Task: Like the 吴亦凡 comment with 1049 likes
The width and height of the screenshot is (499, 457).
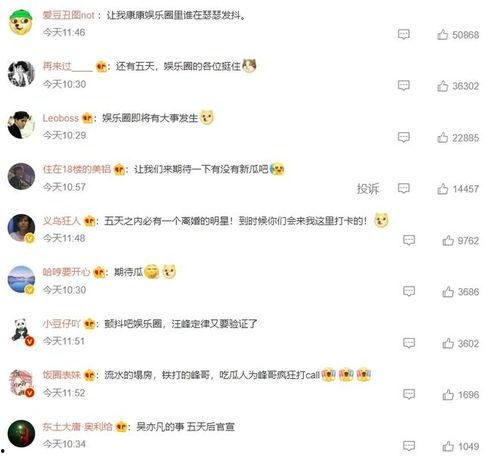Action: [x=448, y=446]
